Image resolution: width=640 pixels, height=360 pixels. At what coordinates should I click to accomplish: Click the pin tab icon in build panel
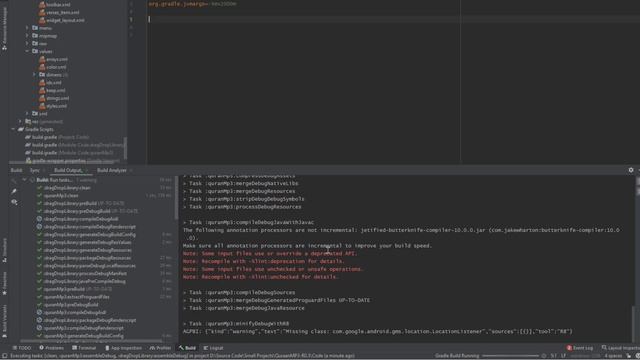pos(14,191)
